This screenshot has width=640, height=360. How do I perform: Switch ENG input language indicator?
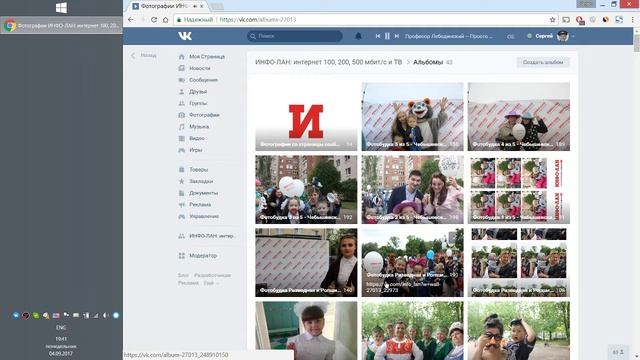tap(61, 327)
